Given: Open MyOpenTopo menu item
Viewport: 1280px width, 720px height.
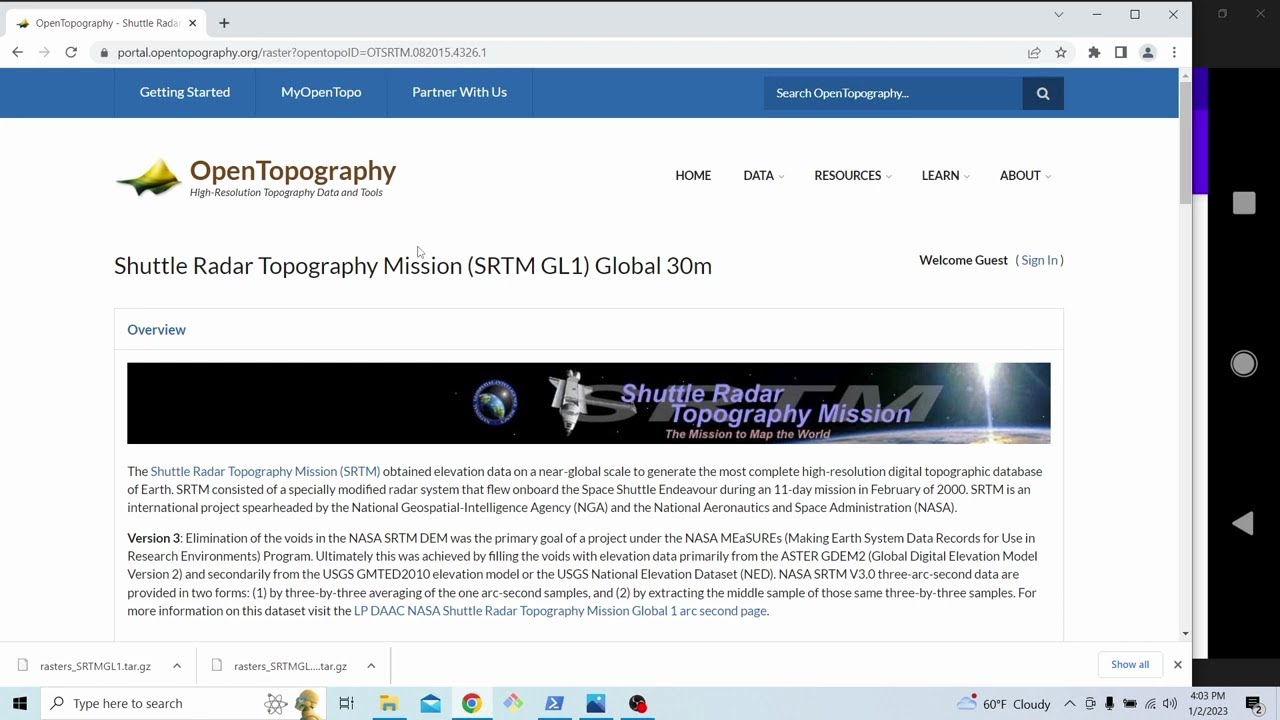Looking at the screenshot, I should pos(321,92).
